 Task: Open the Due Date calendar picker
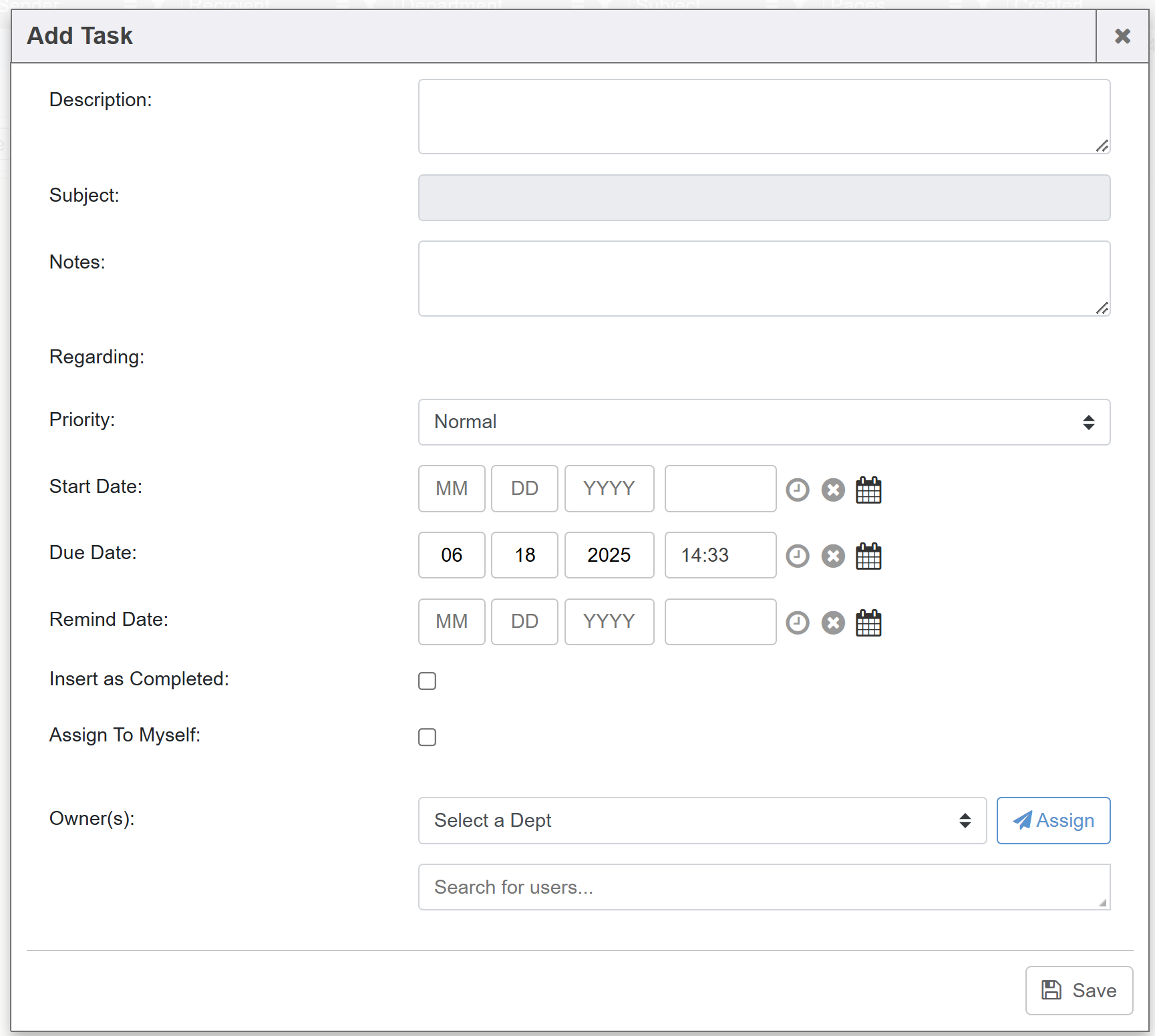868,556
